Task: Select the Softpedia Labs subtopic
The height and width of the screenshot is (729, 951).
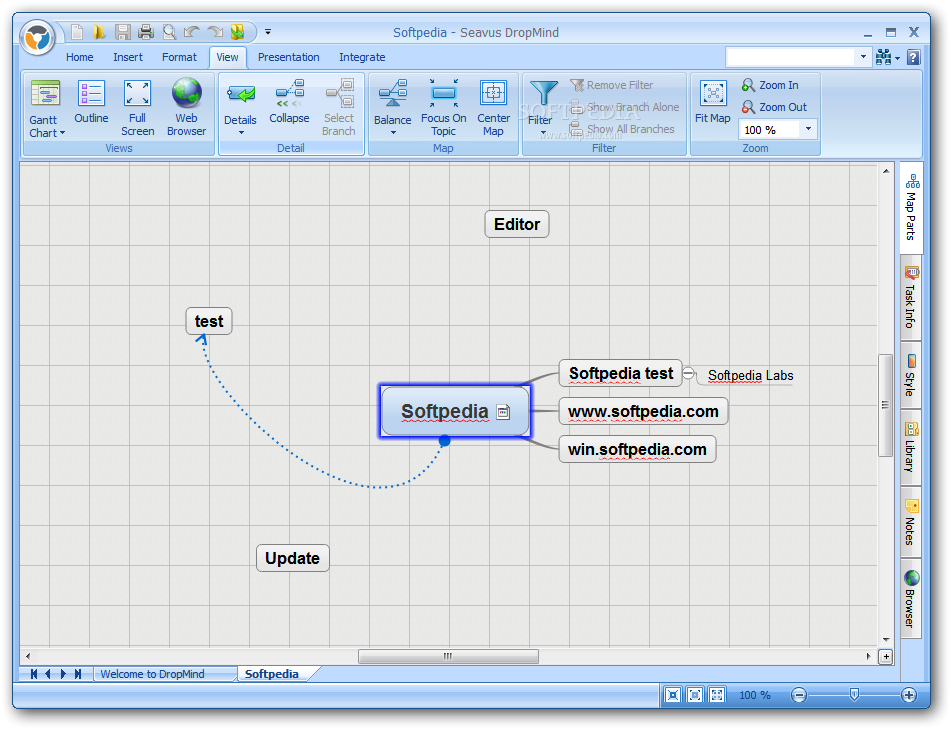Action: pyautogui.click(x=750, y=375)
